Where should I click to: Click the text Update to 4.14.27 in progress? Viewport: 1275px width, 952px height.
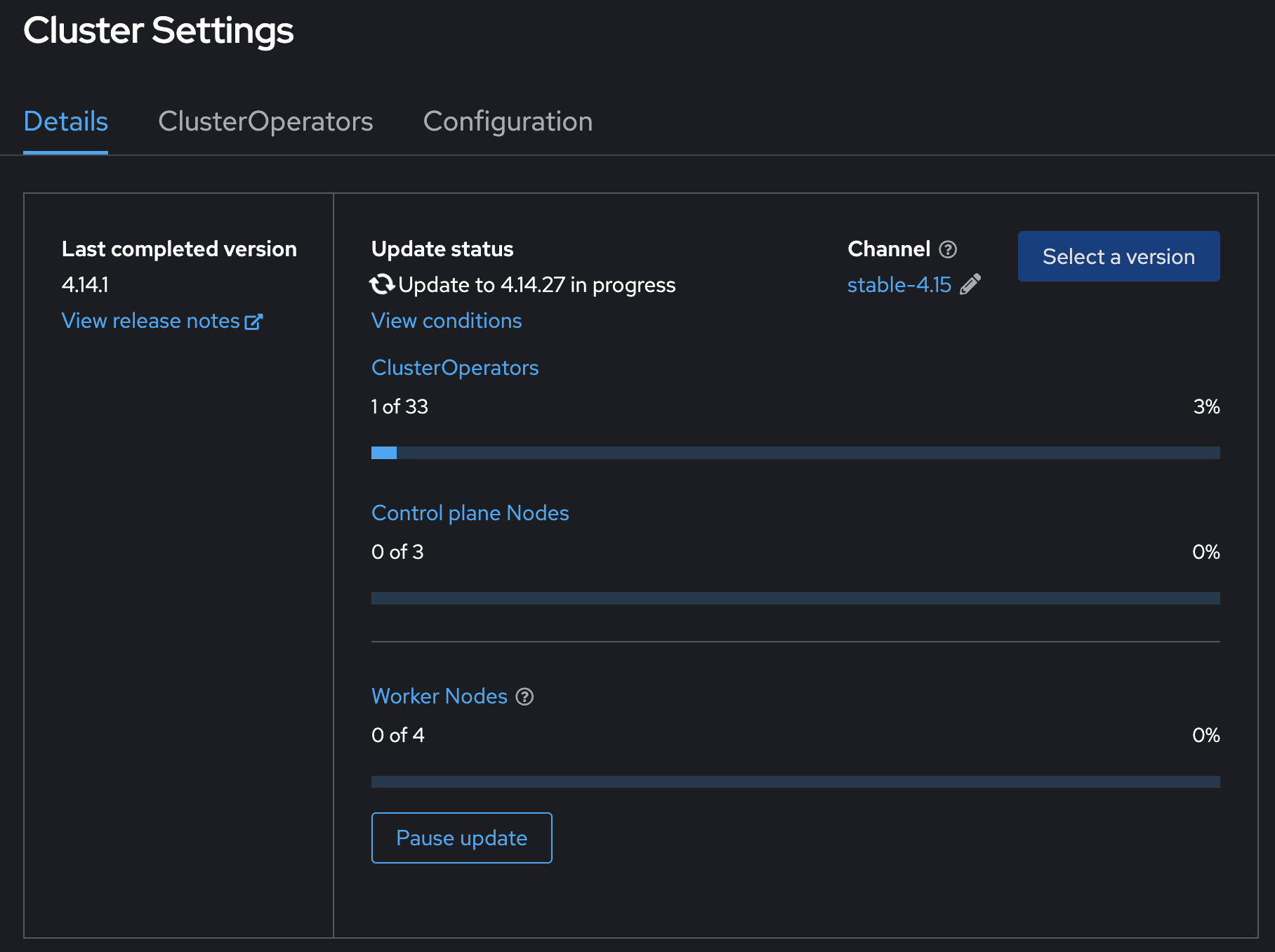(x=536, y=284)
